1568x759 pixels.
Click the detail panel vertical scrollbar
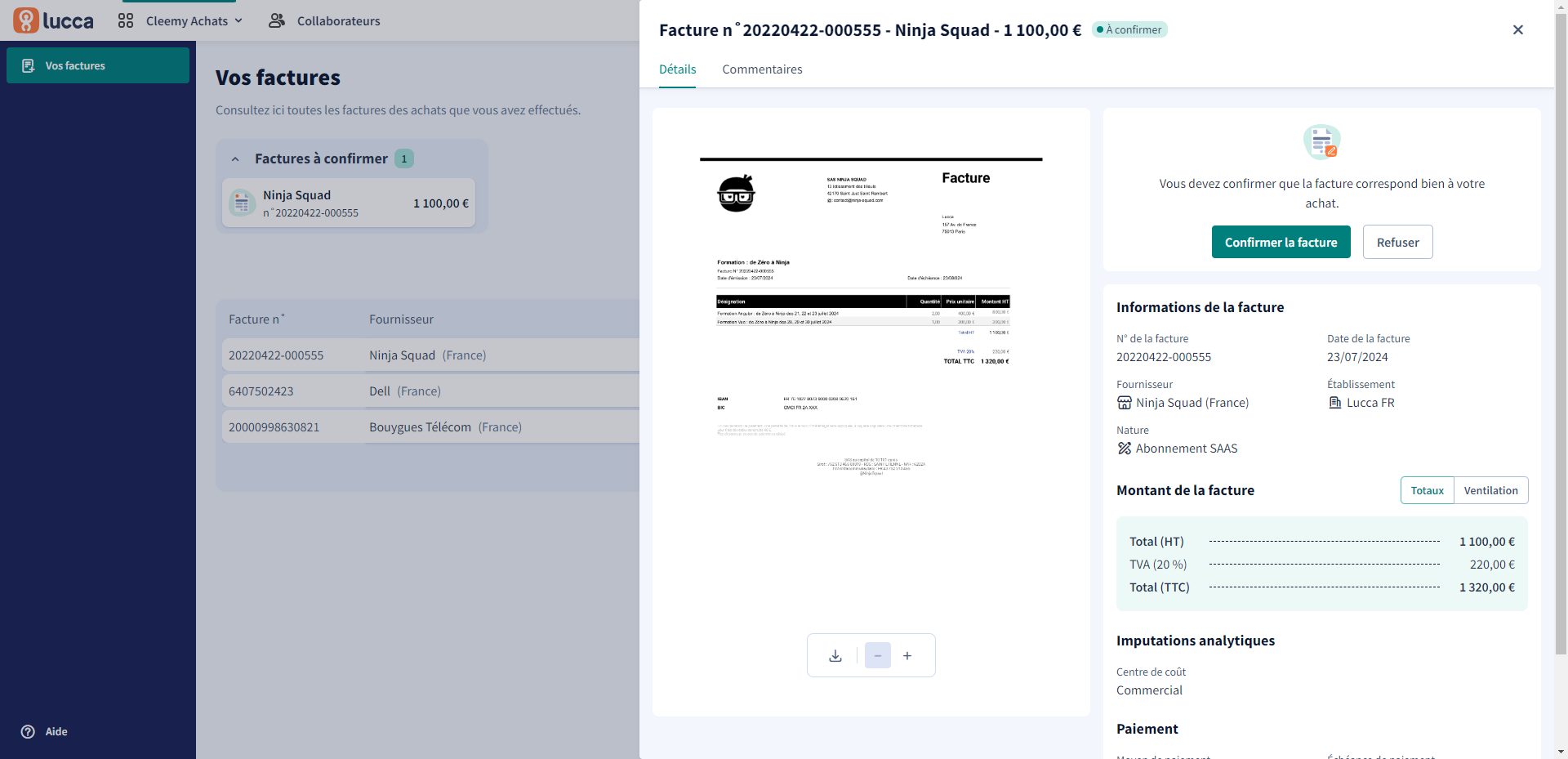(1561, 335)
